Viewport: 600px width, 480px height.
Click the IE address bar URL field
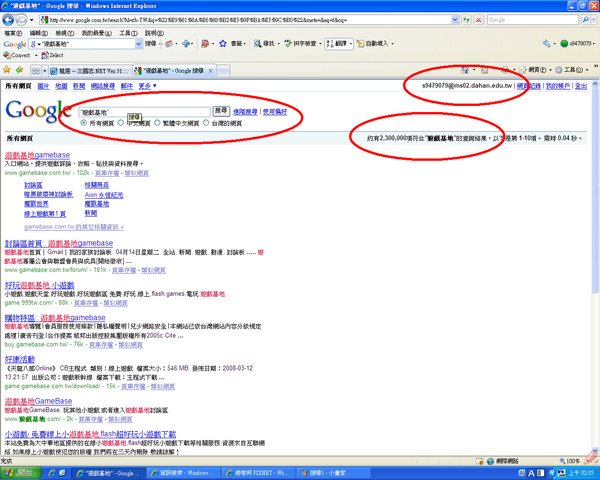click(245, 20)
